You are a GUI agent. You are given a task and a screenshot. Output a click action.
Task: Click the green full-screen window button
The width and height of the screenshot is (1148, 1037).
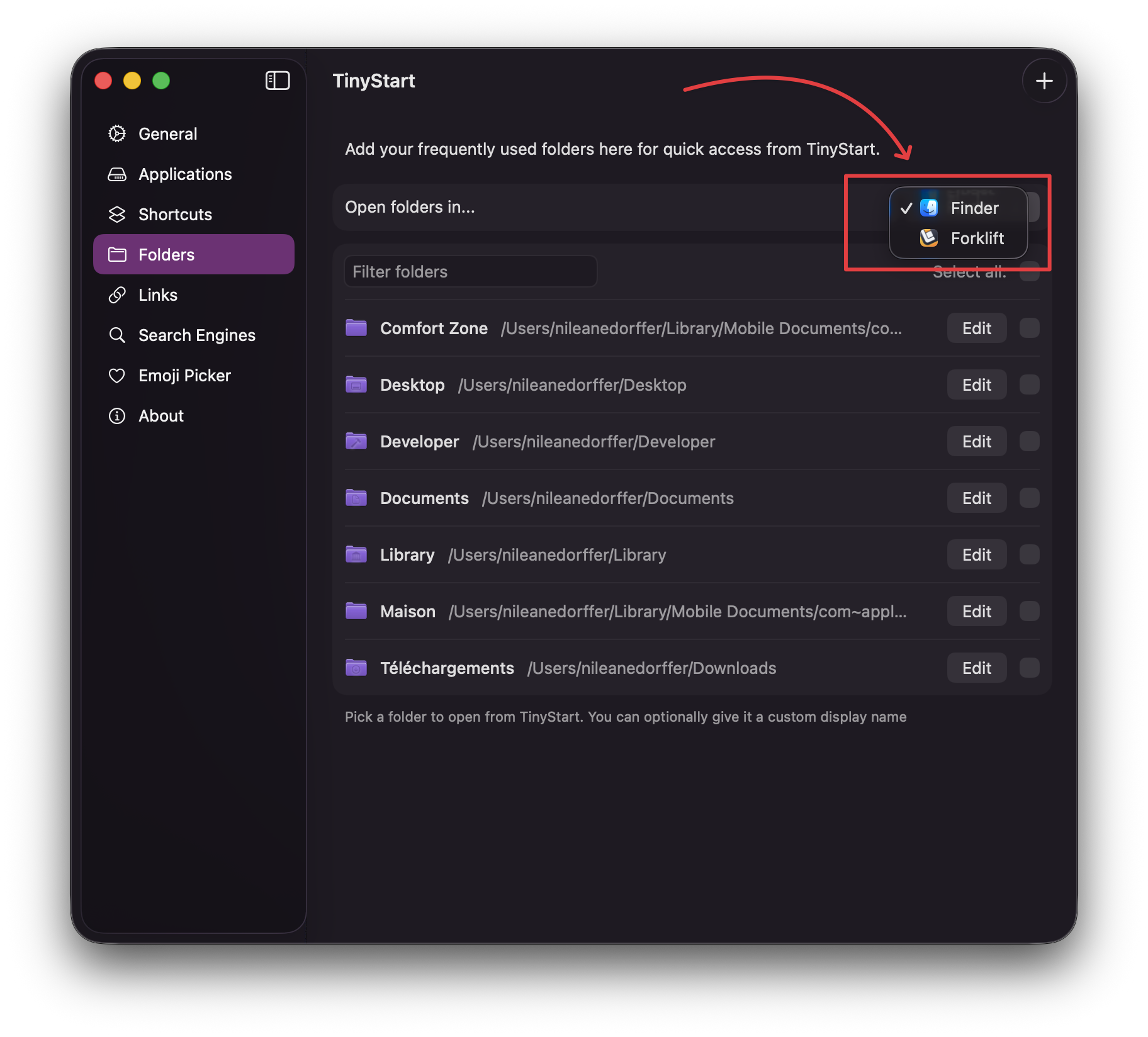[161, 81]
